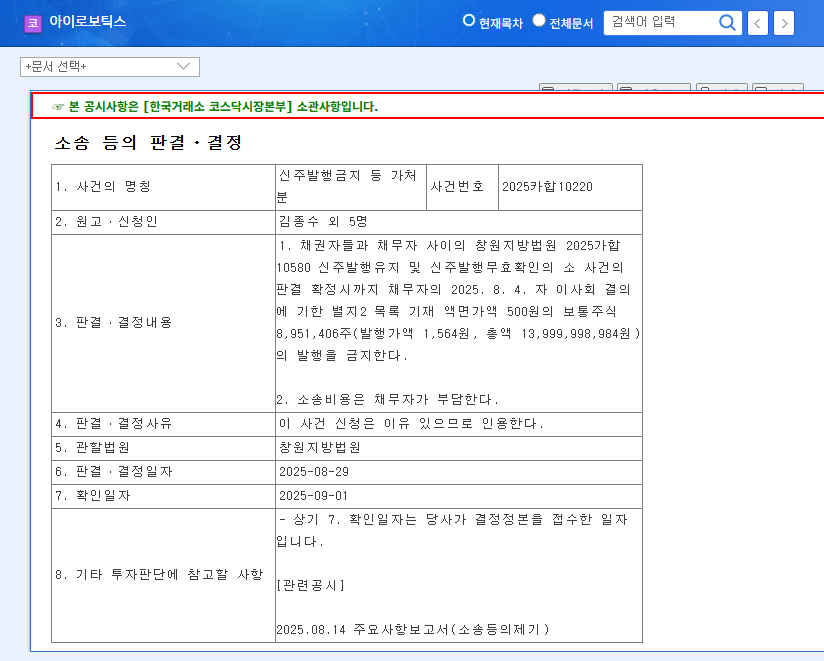The image size is (824, 661).
Task: Click the [관련공시] text
Action: tap(311, 586)
